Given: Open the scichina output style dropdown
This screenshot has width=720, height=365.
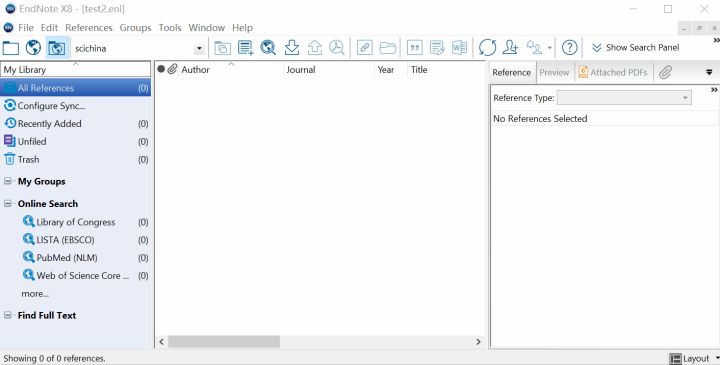Looking at the screenshot, I should (199, 48).
